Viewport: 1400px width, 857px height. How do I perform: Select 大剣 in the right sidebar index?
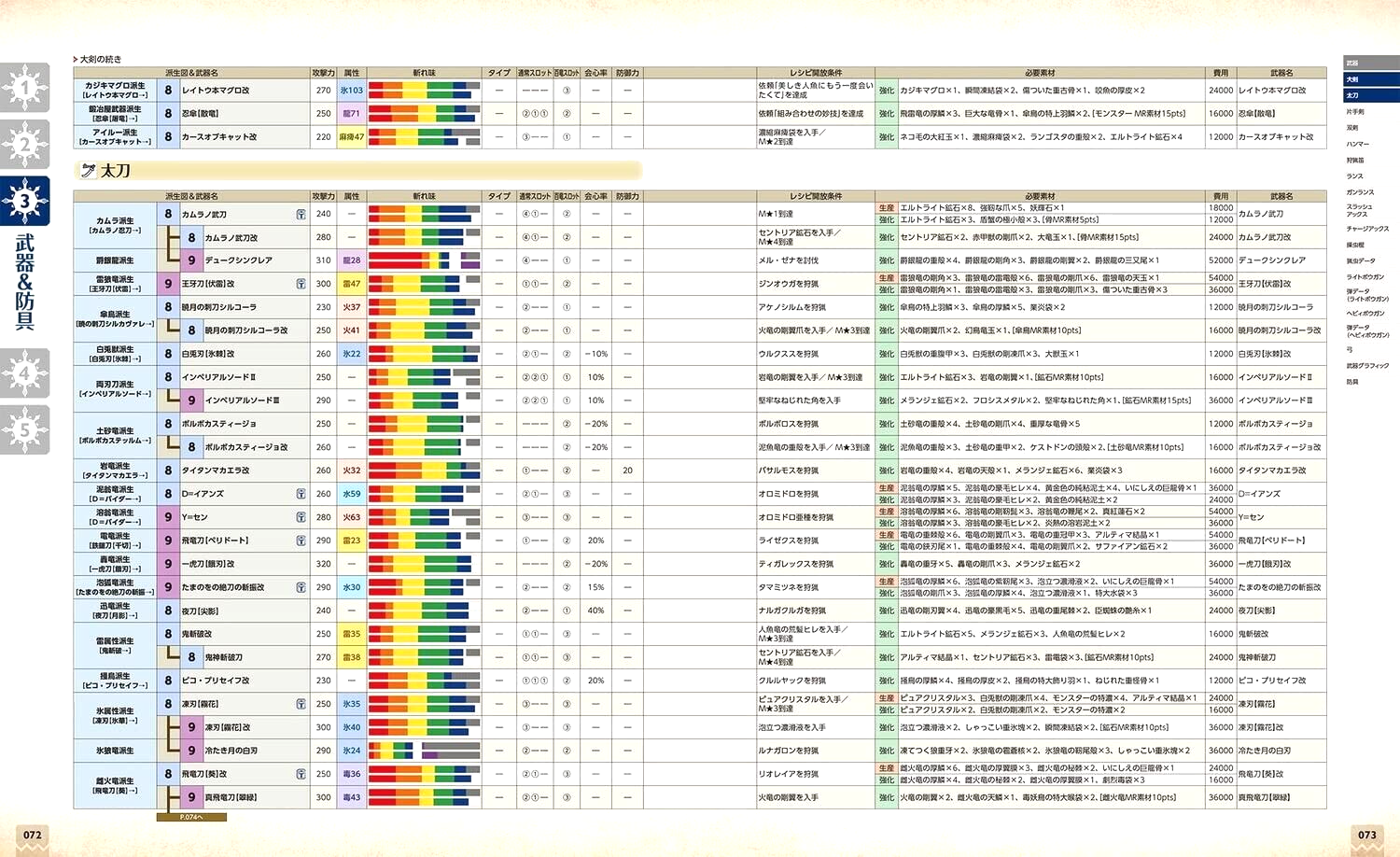point(1353,79)
